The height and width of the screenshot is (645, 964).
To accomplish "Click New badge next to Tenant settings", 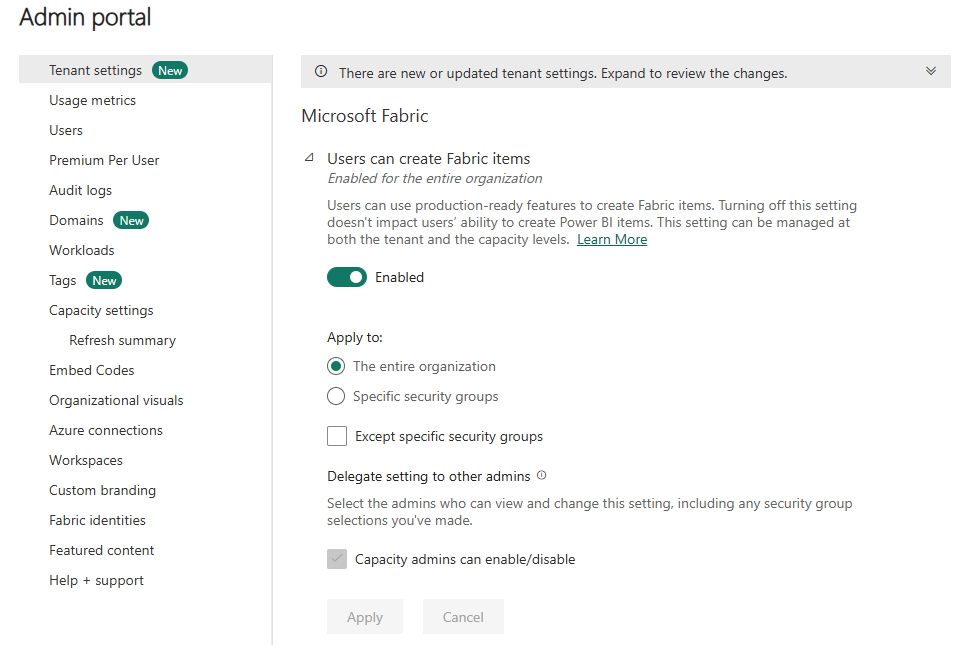I will pos(170,71).
